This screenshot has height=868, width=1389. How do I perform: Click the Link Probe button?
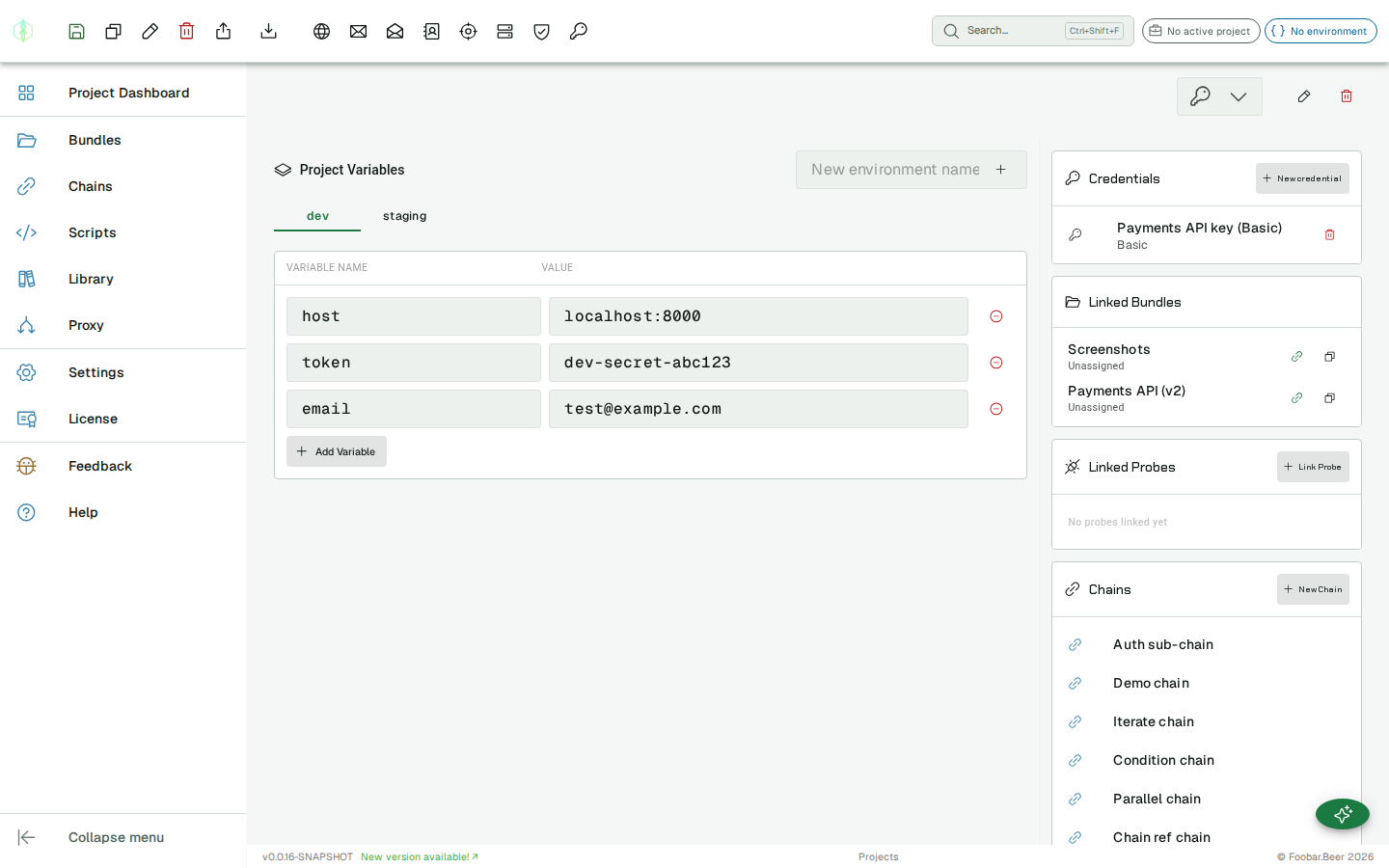1313,467
